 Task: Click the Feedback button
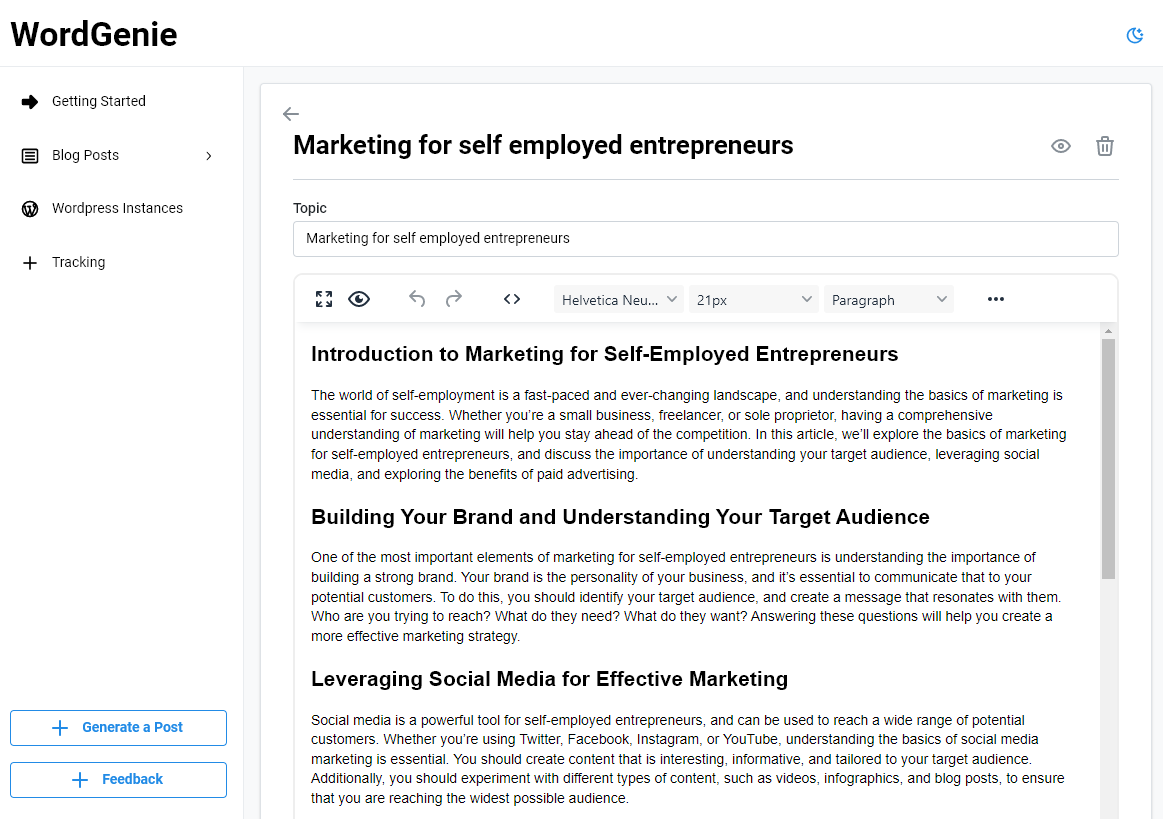point(118,780)
